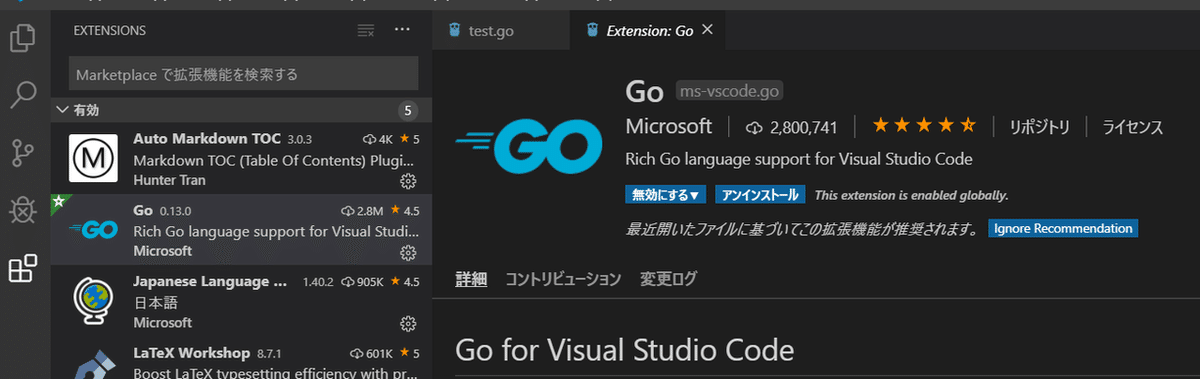Click 'Go for Visual Studio Code' heading
Screen dimensions: 1200x379
point(625,350)
